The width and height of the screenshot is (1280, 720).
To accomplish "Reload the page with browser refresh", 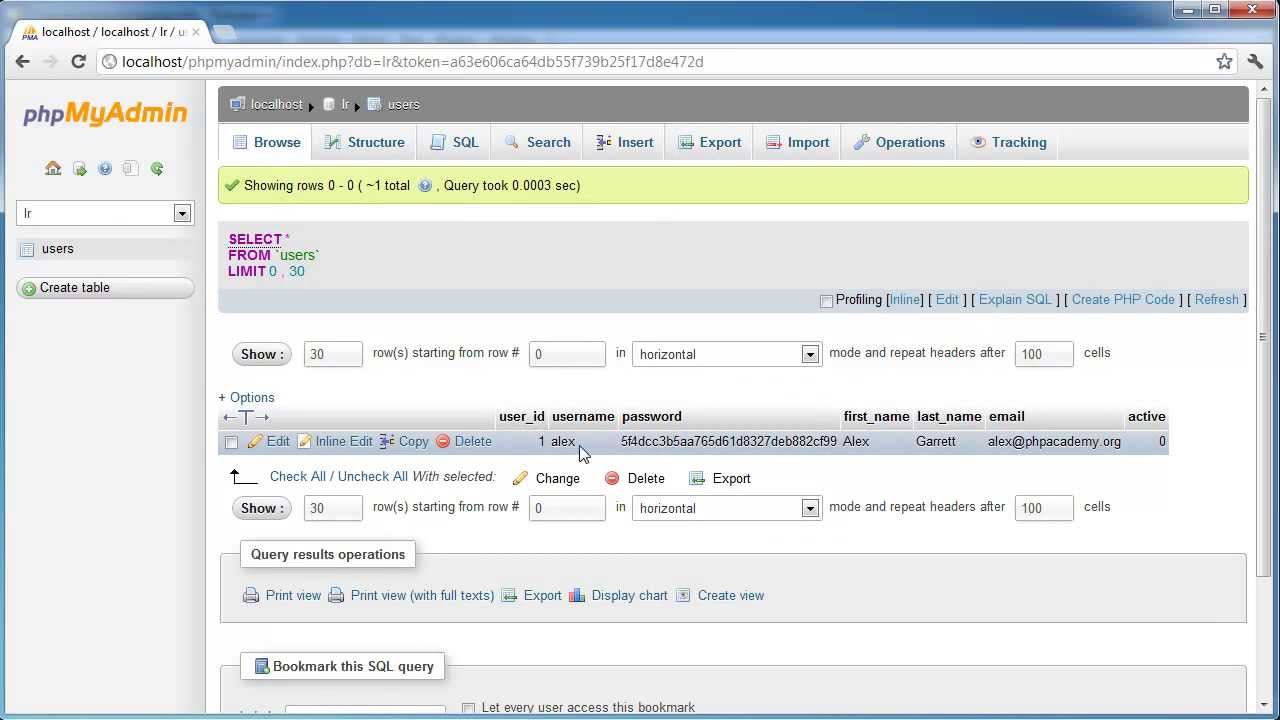I will coord(78,61).
